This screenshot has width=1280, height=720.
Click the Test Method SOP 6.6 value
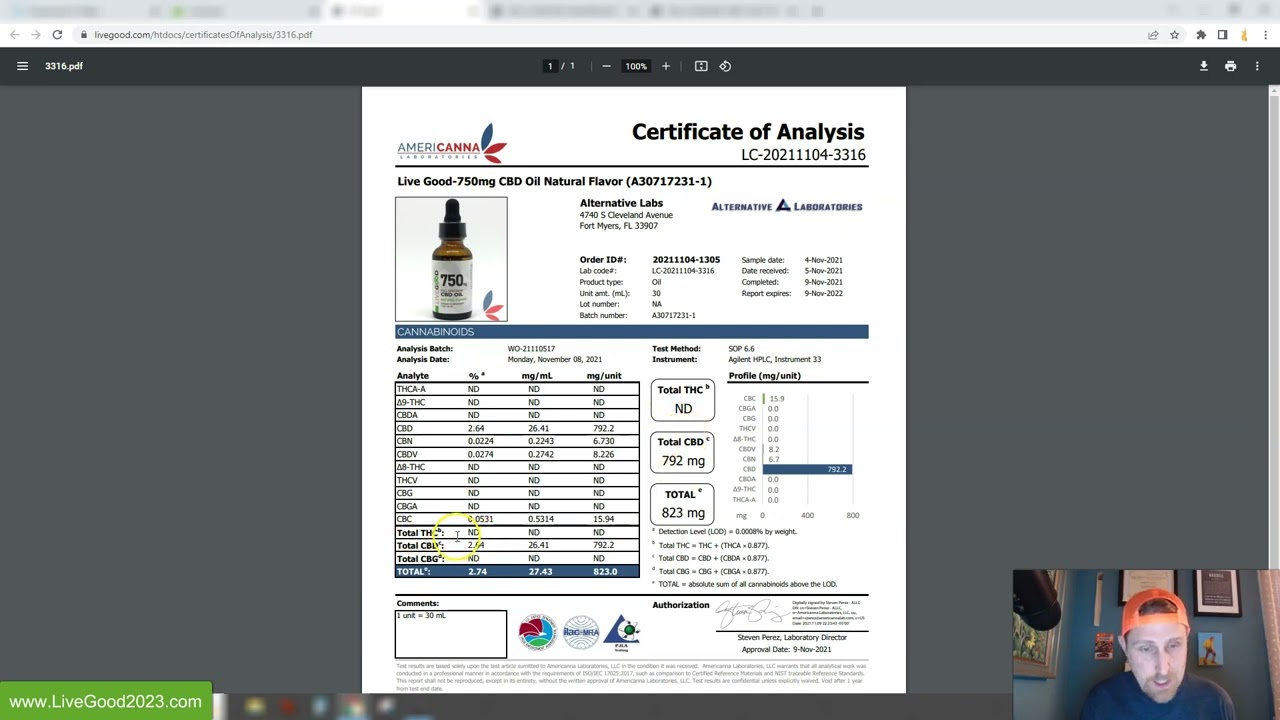[x=741, y=349]
